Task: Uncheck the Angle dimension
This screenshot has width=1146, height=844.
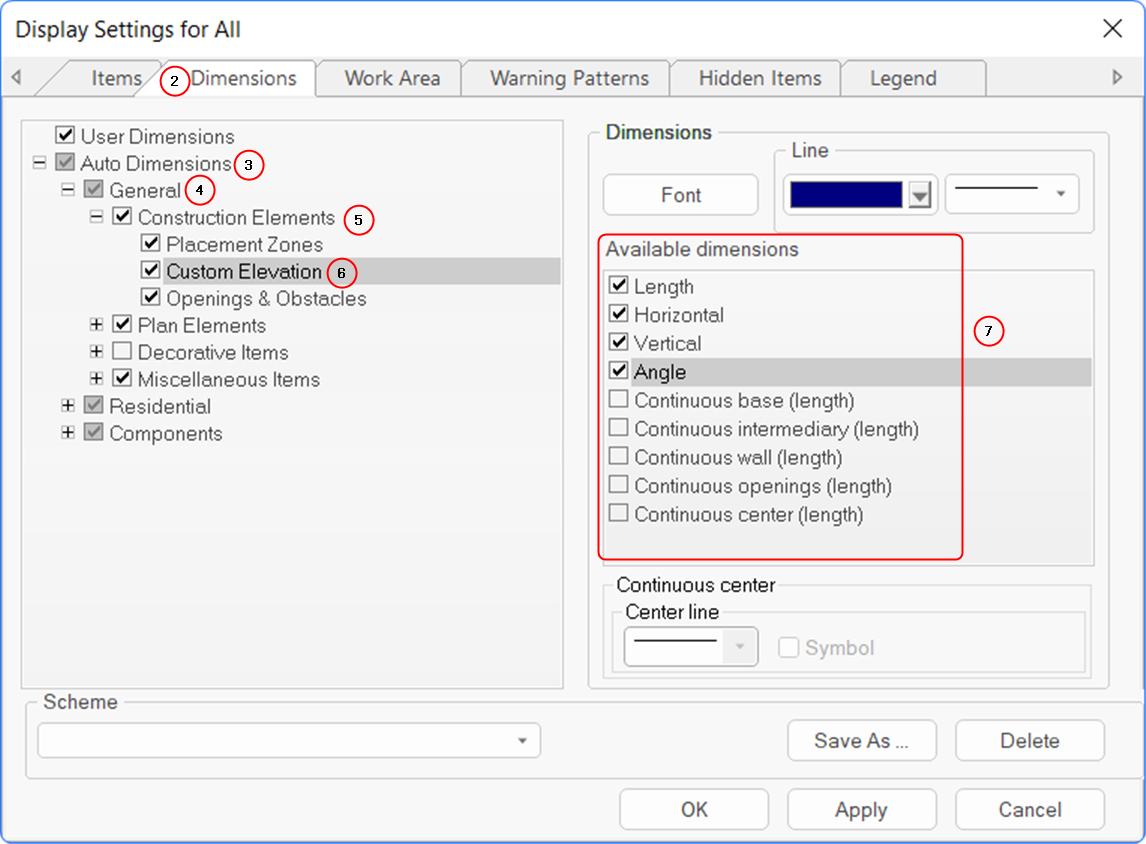Action: point(618,370)
